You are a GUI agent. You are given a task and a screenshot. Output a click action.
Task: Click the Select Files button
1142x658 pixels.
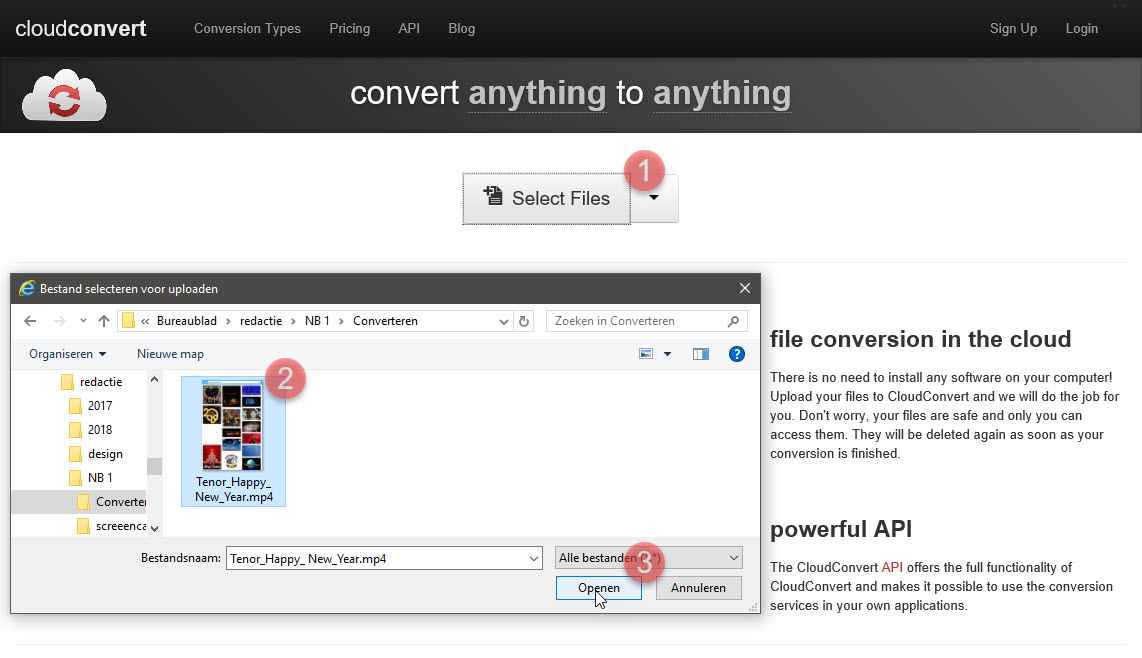[x=546, y=198]
